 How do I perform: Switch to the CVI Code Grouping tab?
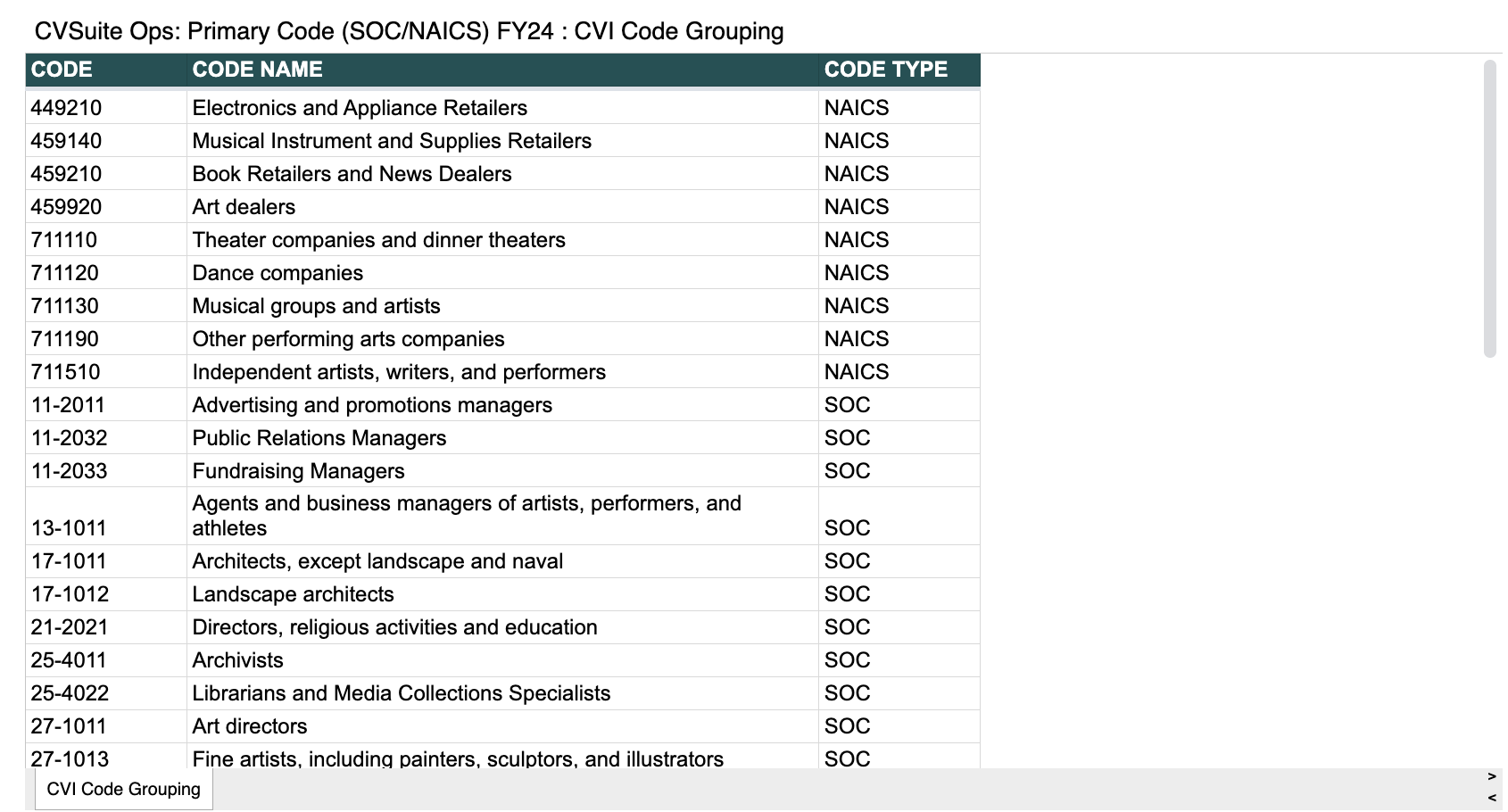tap(122, 789)
